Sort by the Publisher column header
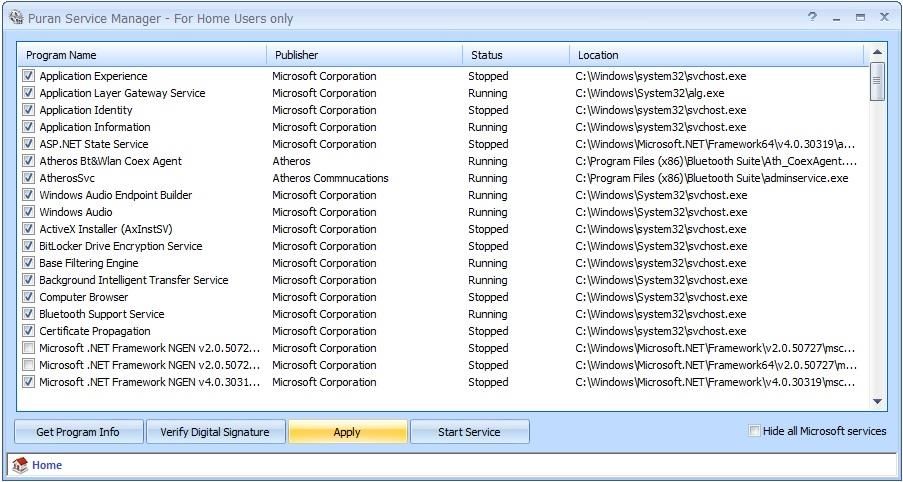 (x=365, y=55)
